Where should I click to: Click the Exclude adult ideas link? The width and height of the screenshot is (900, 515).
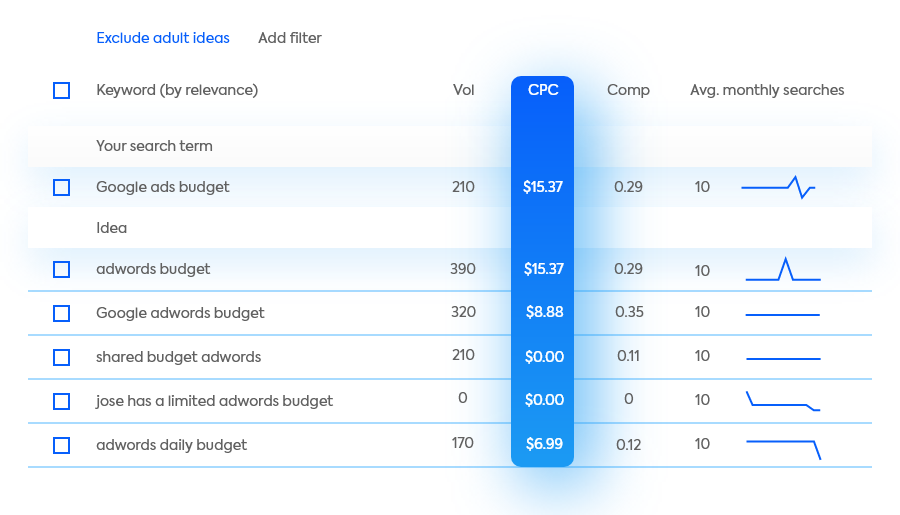coord(163,38)
